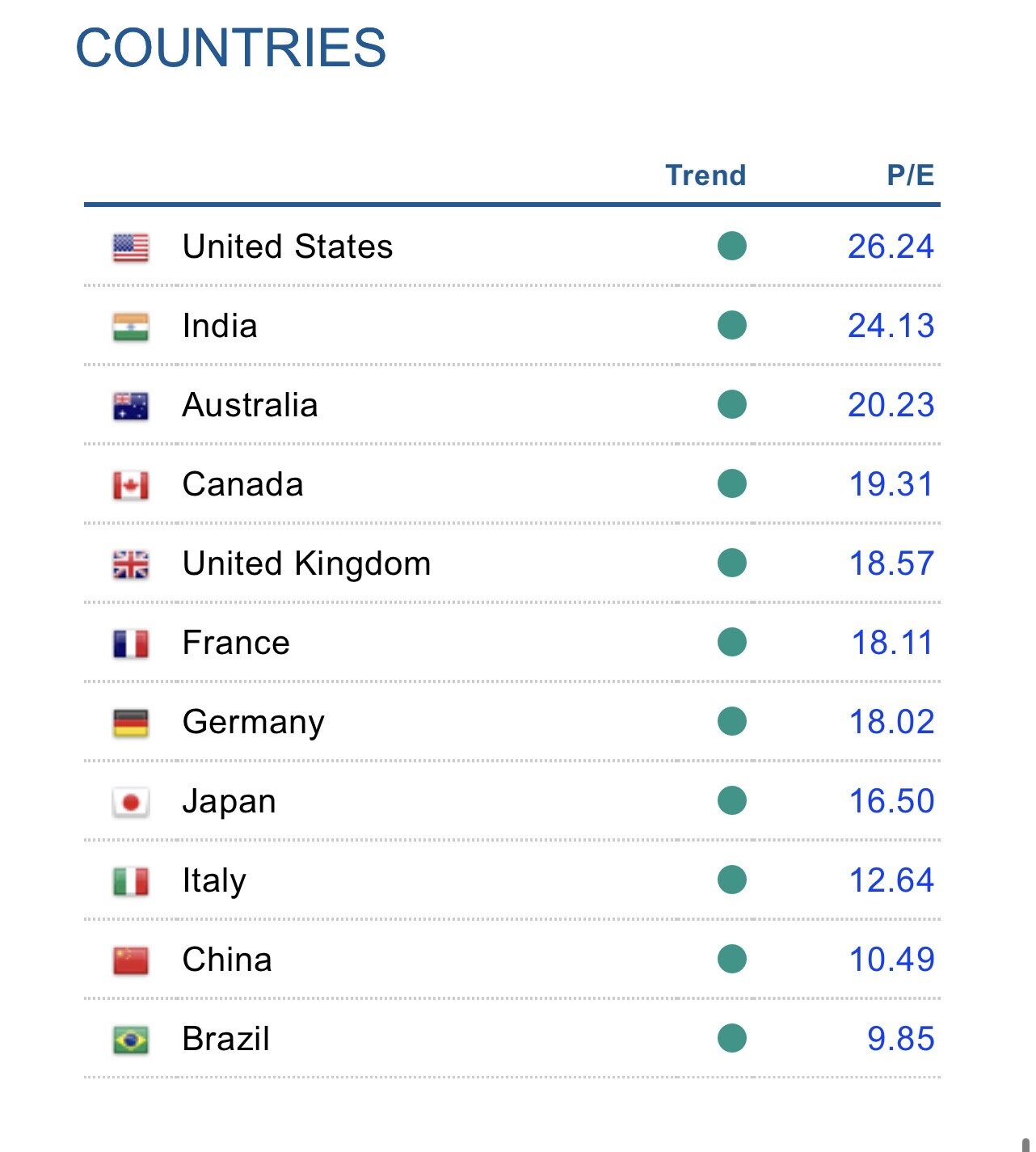The height and width of the screenshot is (1152, 1036).
Task: Open the Brazil P/E value 9.85
Action: click(900, 1039)
